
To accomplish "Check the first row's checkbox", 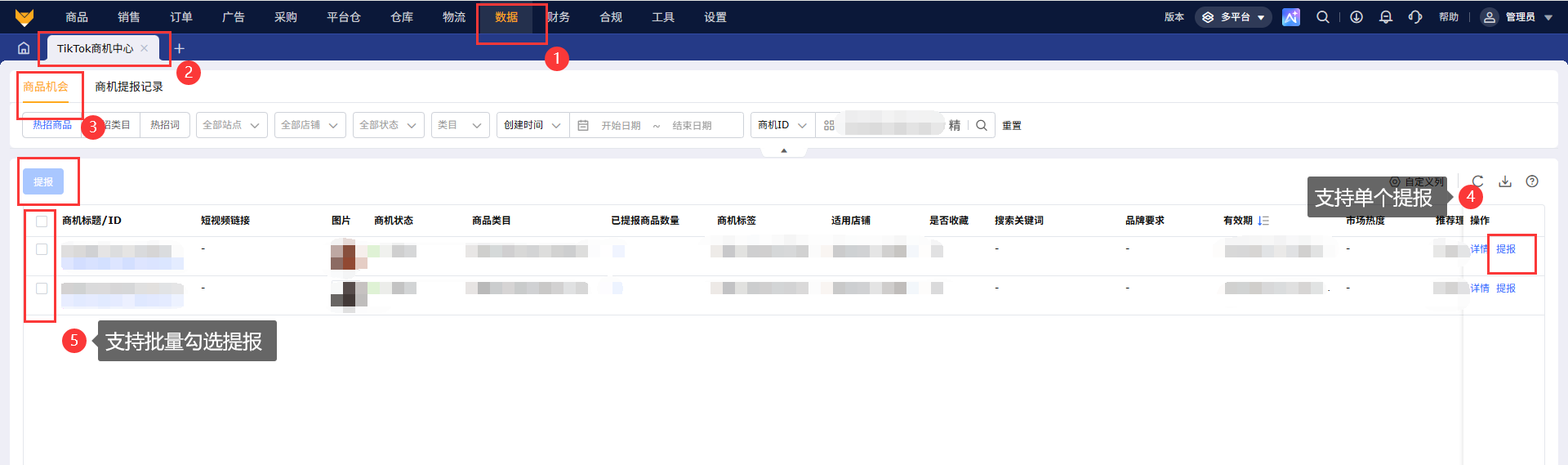I will [x=42, y=249].
